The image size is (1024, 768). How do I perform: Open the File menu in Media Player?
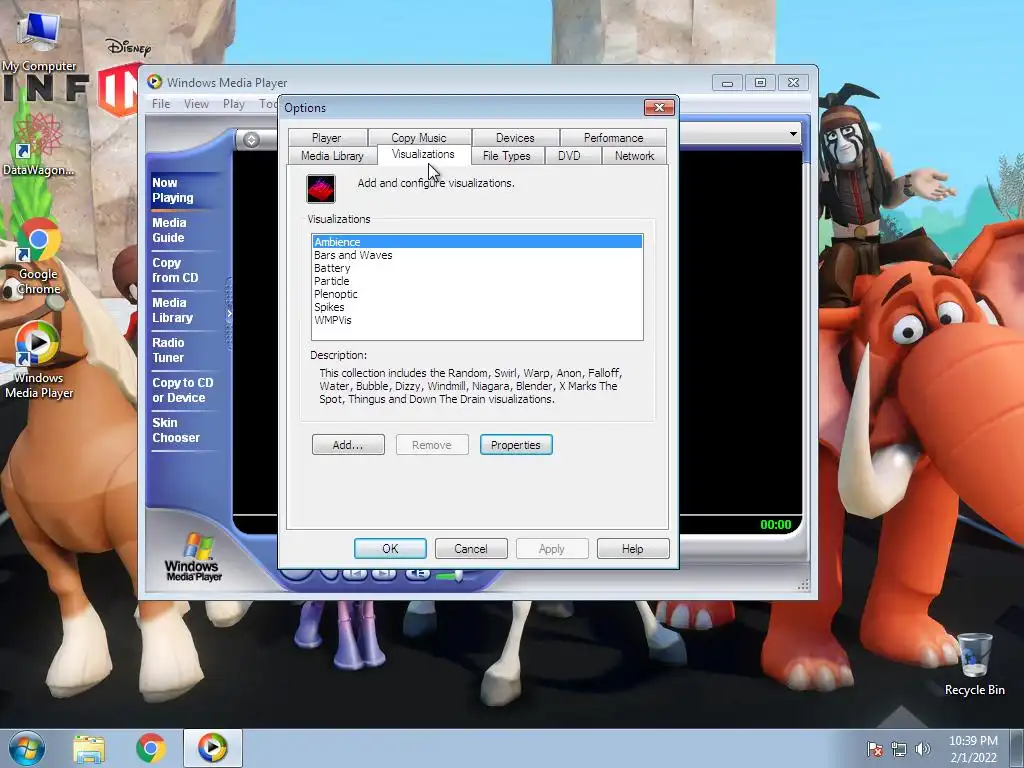coord(161,104)
